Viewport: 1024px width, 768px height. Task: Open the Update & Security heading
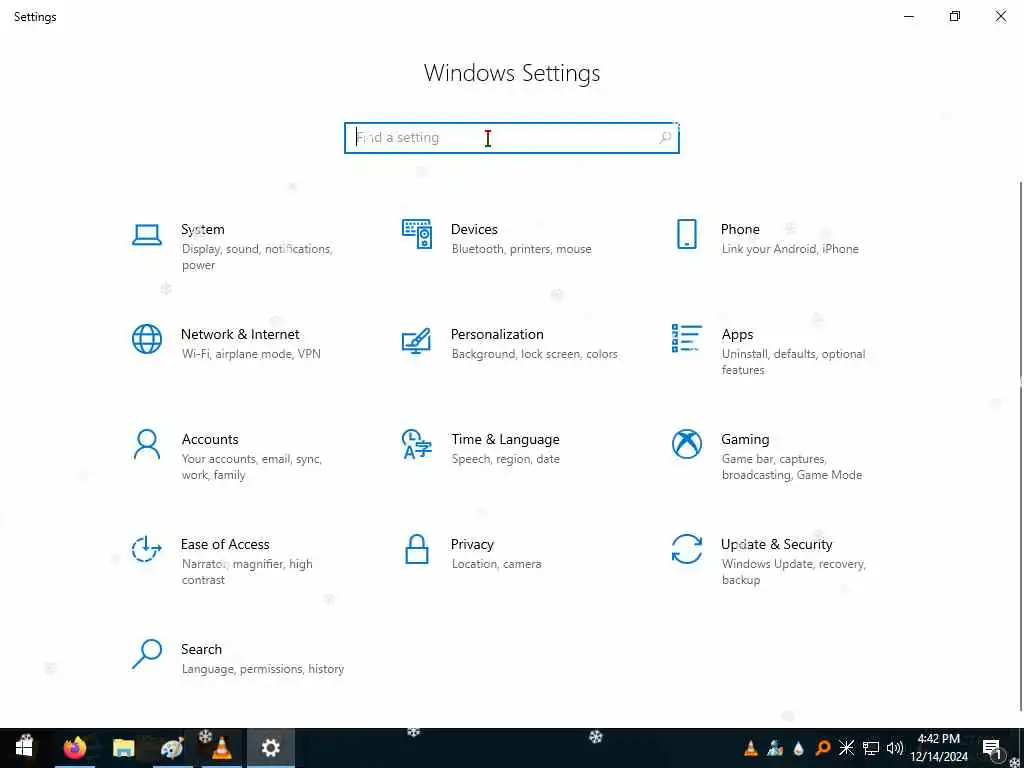coord(776,545)
